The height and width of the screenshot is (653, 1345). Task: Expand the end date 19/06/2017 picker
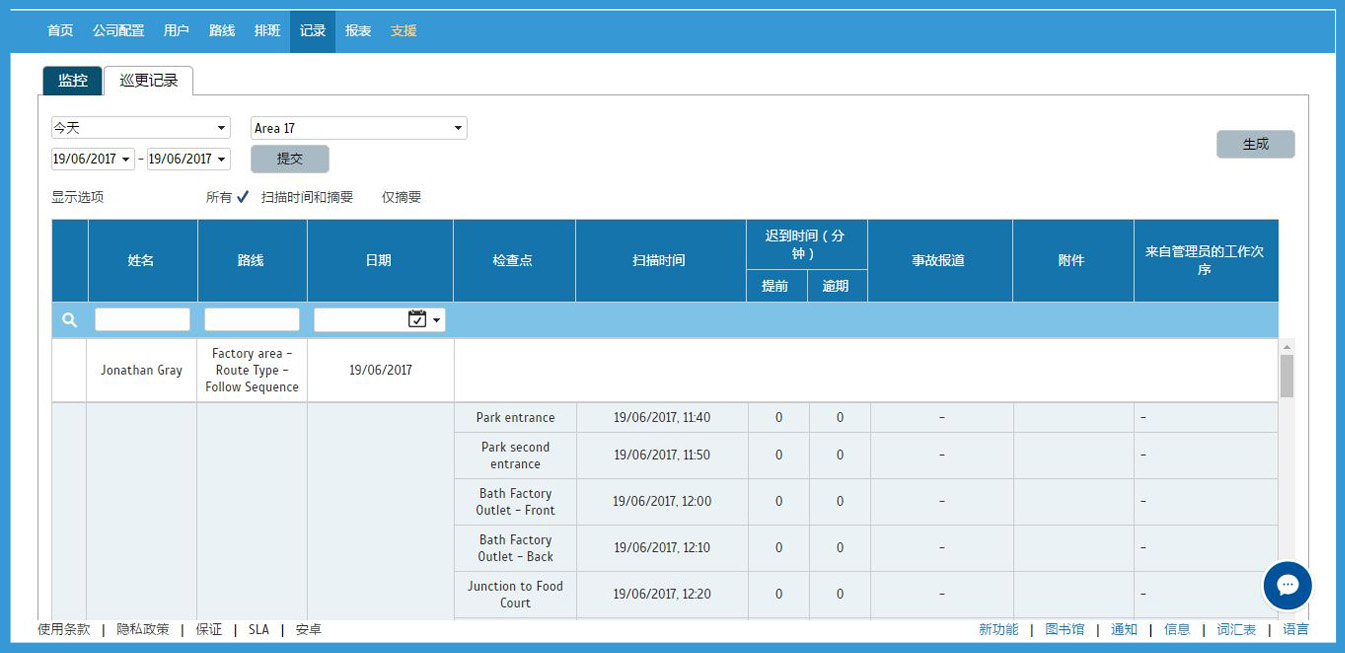189,159
